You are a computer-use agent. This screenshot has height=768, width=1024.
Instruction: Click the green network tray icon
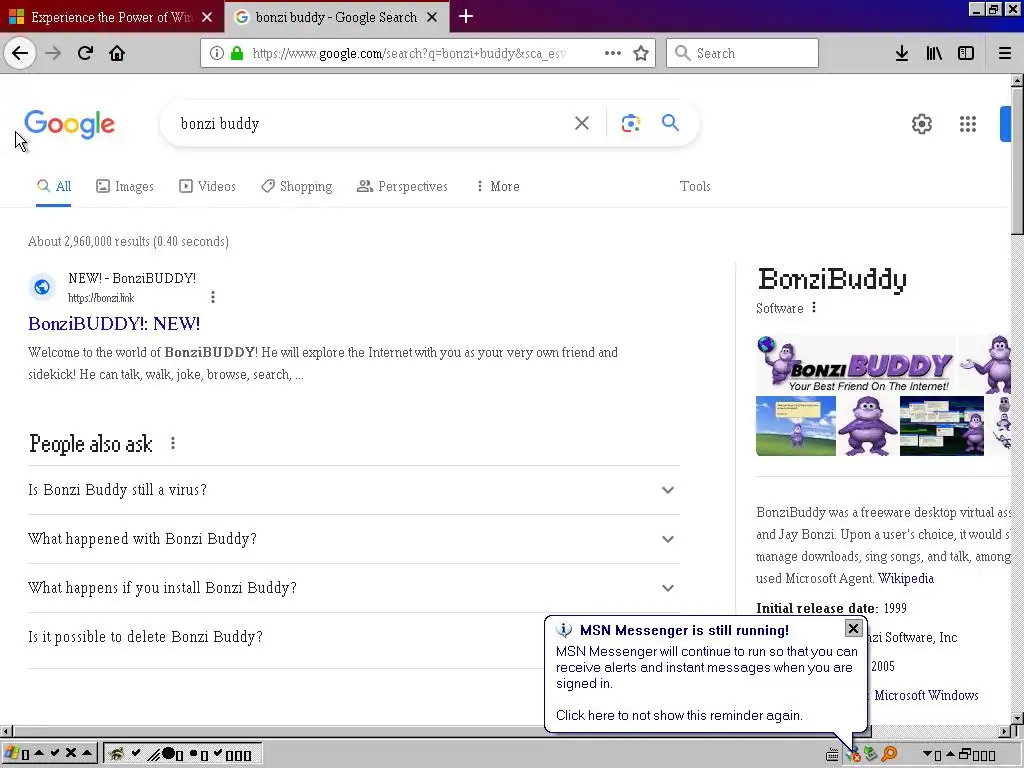coord(870,754)
